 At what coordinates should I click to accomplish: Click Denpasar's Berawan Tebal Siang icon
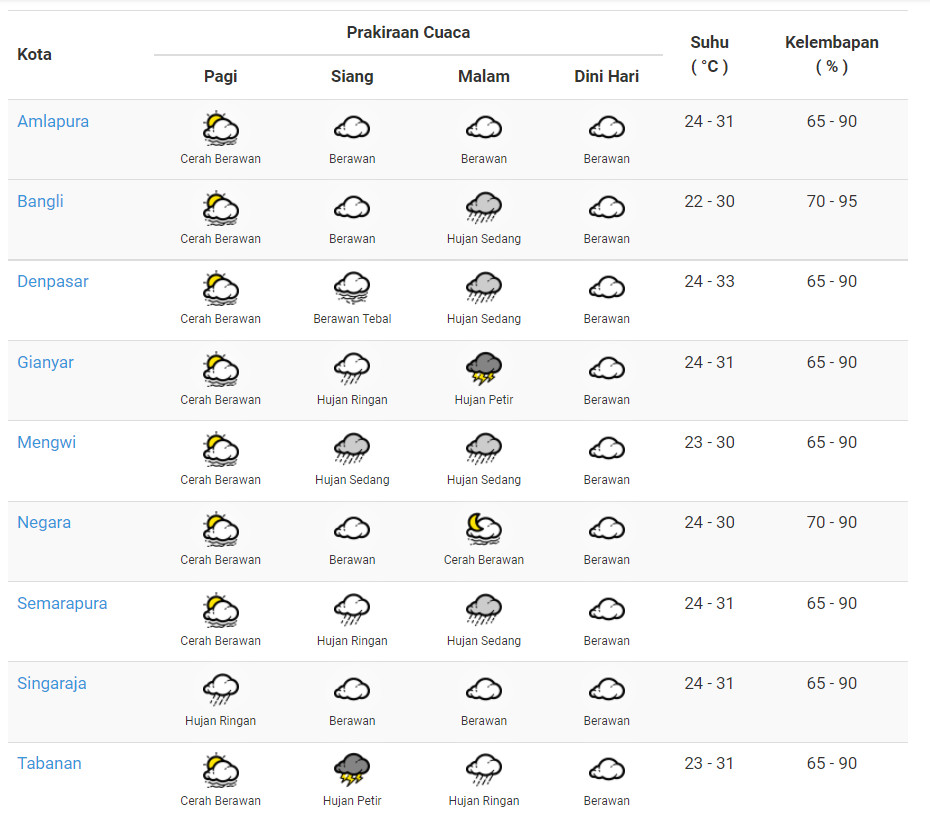352,288
